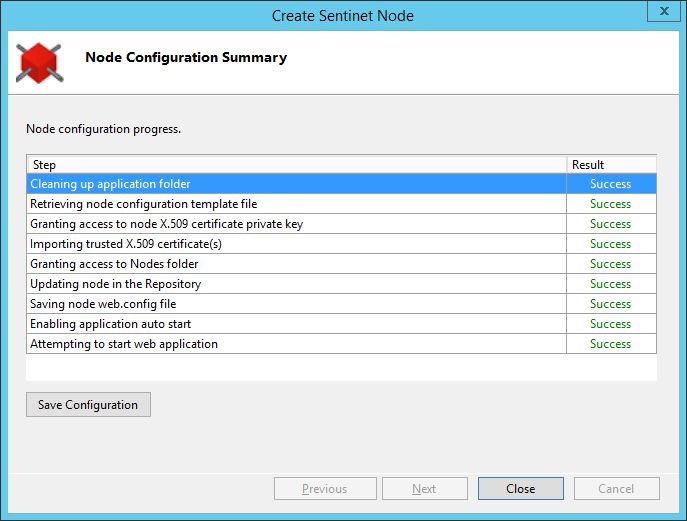
Task: Click the 'Create Sentinet Node' title bar text
Action: pos(343,16)
